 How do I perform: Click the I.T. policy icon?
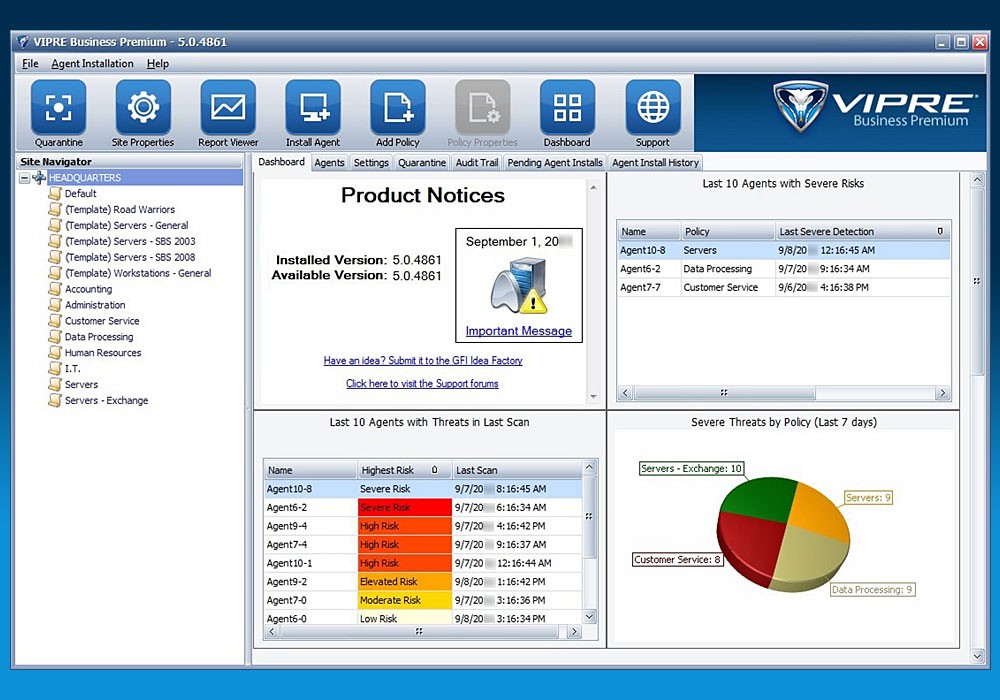point(55,368)
